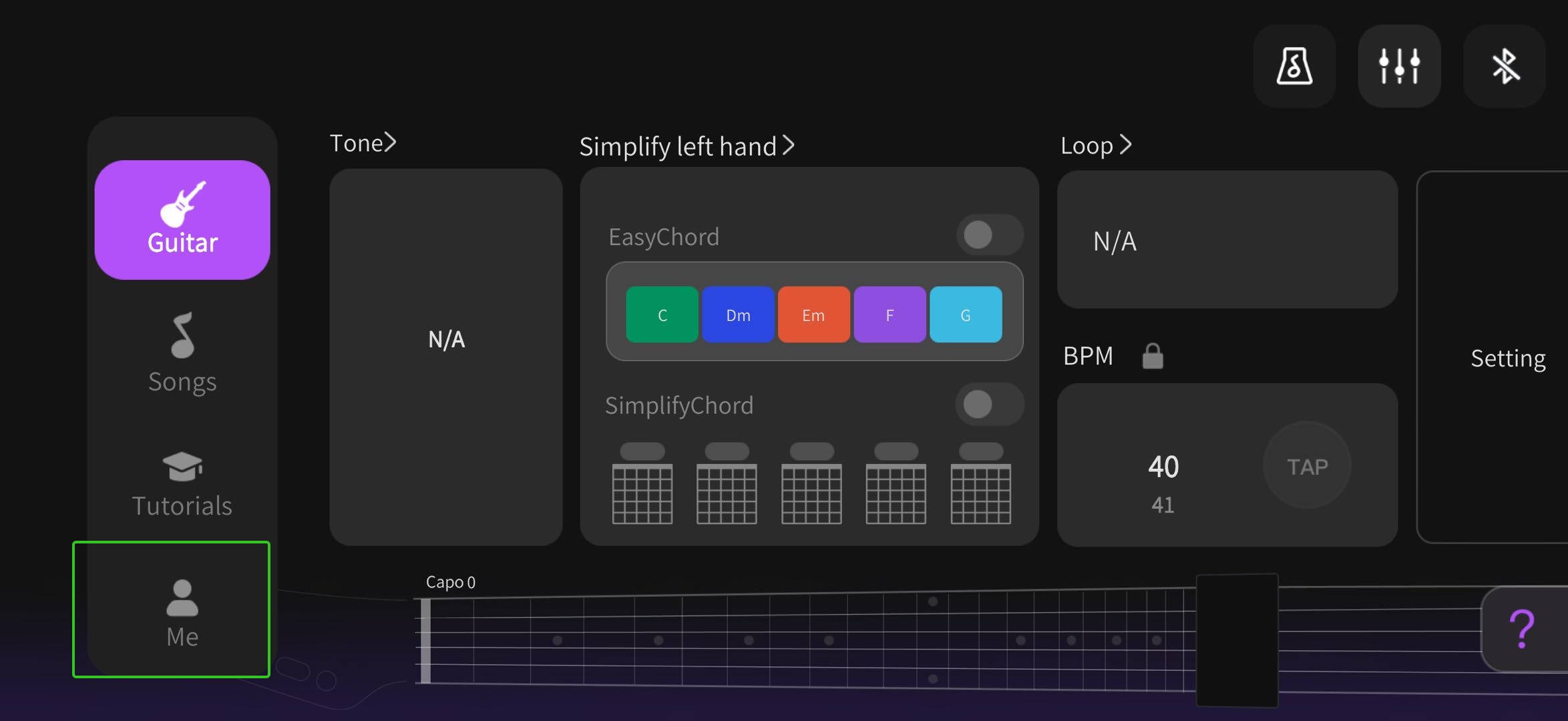The image size is (1568, 721).
Task: Switch to the Songs tab
Action: click(182, 353)
